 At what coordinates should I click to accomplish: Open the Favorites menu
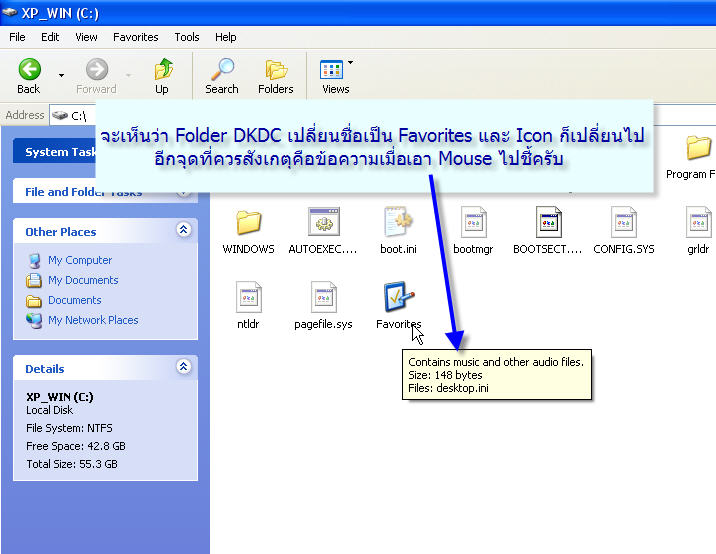136,37
